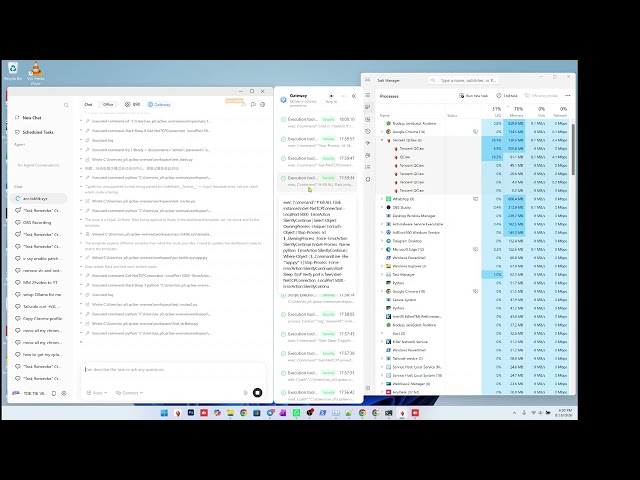Sort processes by the CPU column
Viewport: 640px width, 480px height.
[x=492, y=111]
